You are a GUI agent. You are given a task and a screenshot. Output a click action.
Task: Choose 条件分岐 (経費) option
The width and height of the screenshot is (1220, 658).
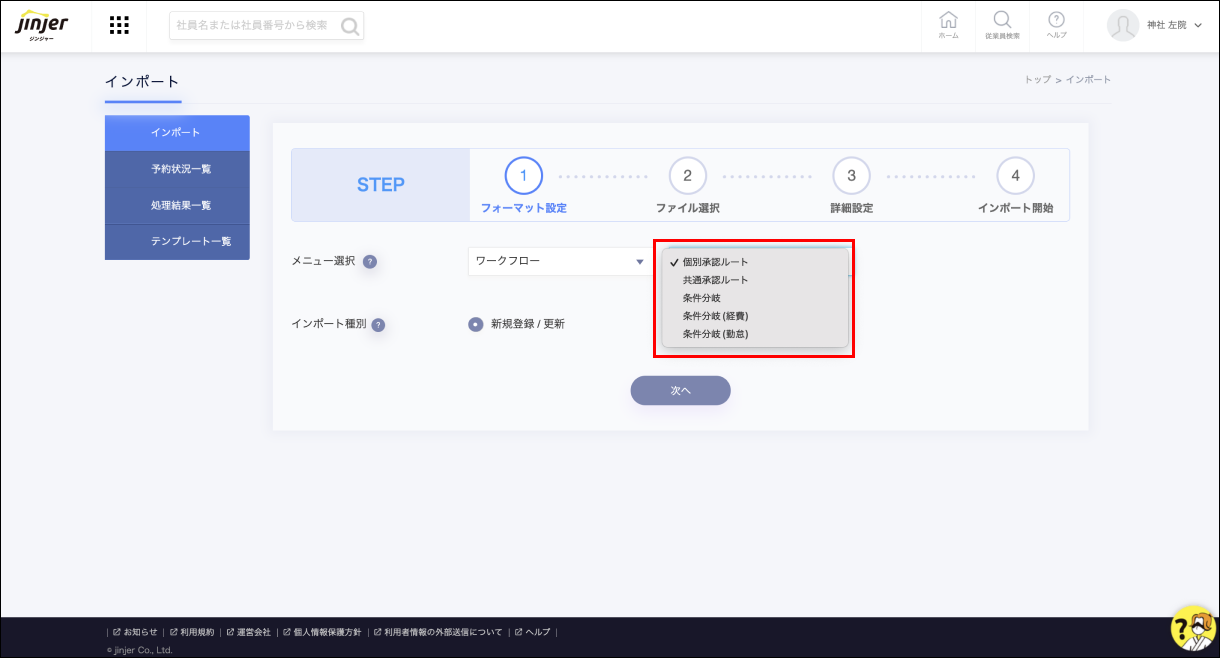coord(715,316)
